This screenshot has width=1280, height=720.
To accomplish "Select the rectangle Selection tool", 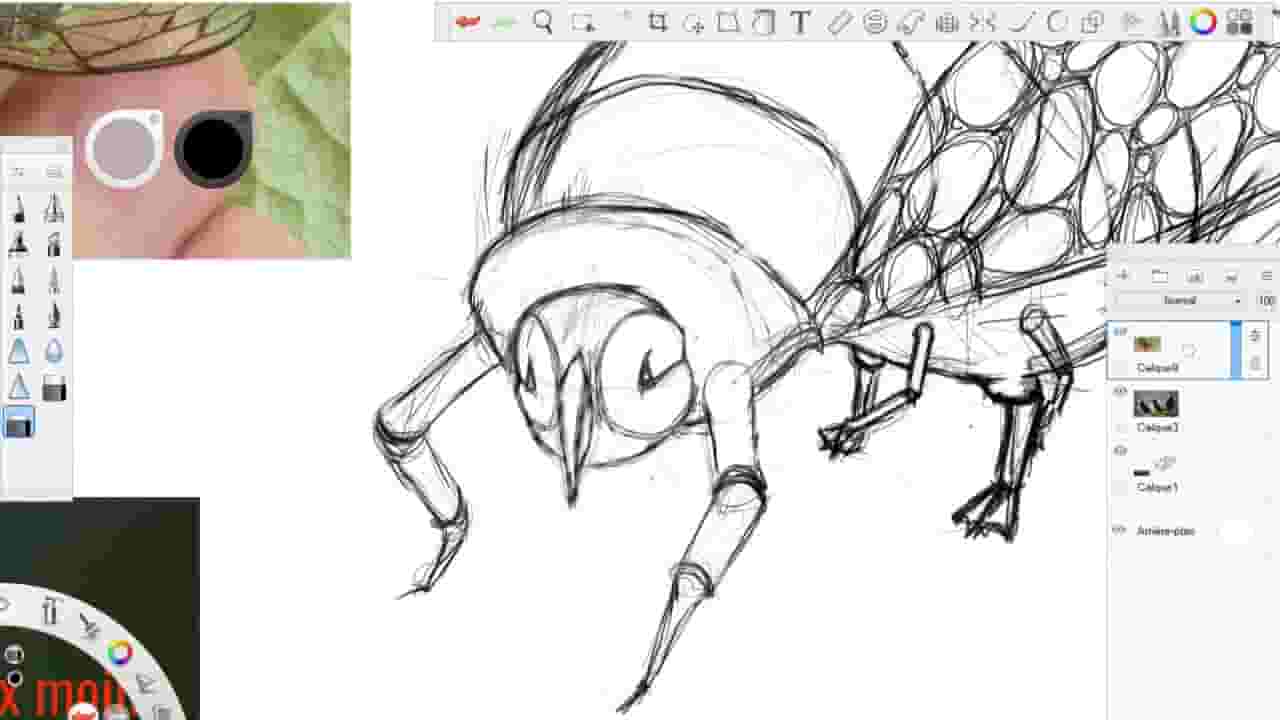I will coord(583,22).
